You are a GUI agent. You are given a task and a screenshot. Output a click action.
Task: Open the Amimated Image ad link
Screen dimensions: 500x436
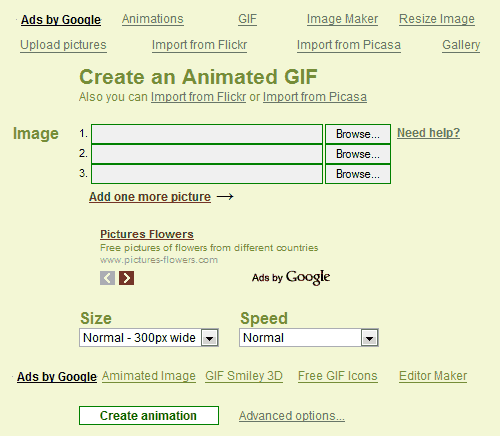click(149, 376)
